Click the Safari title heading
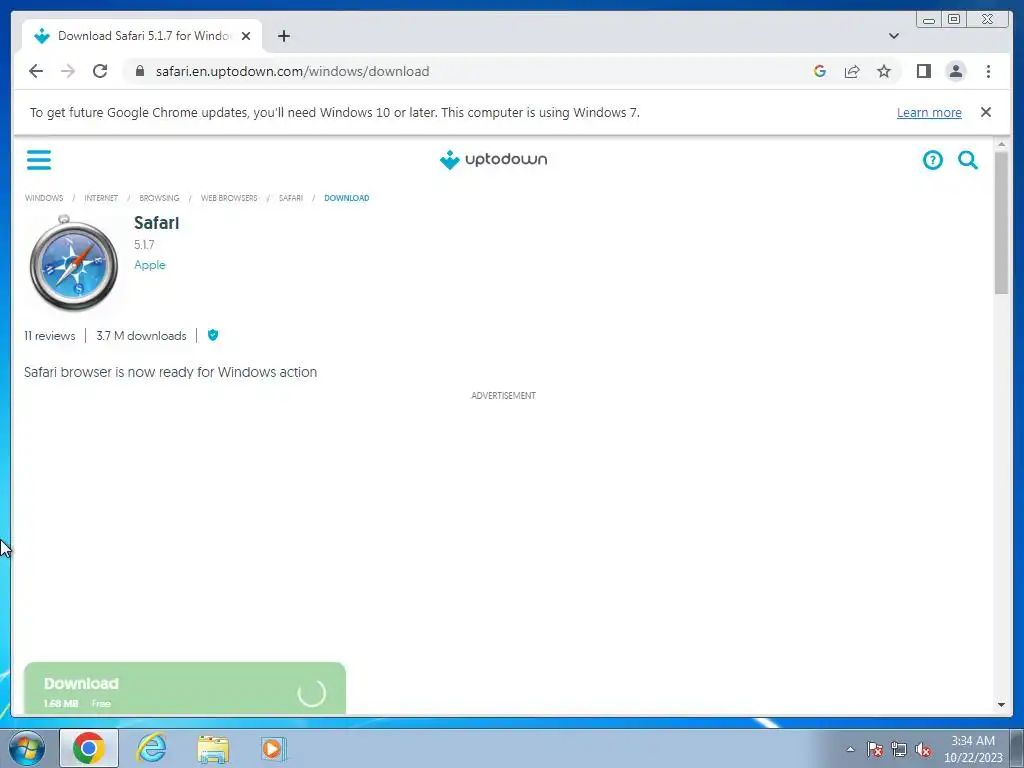The image size is (1024, 768). [156, 223]
